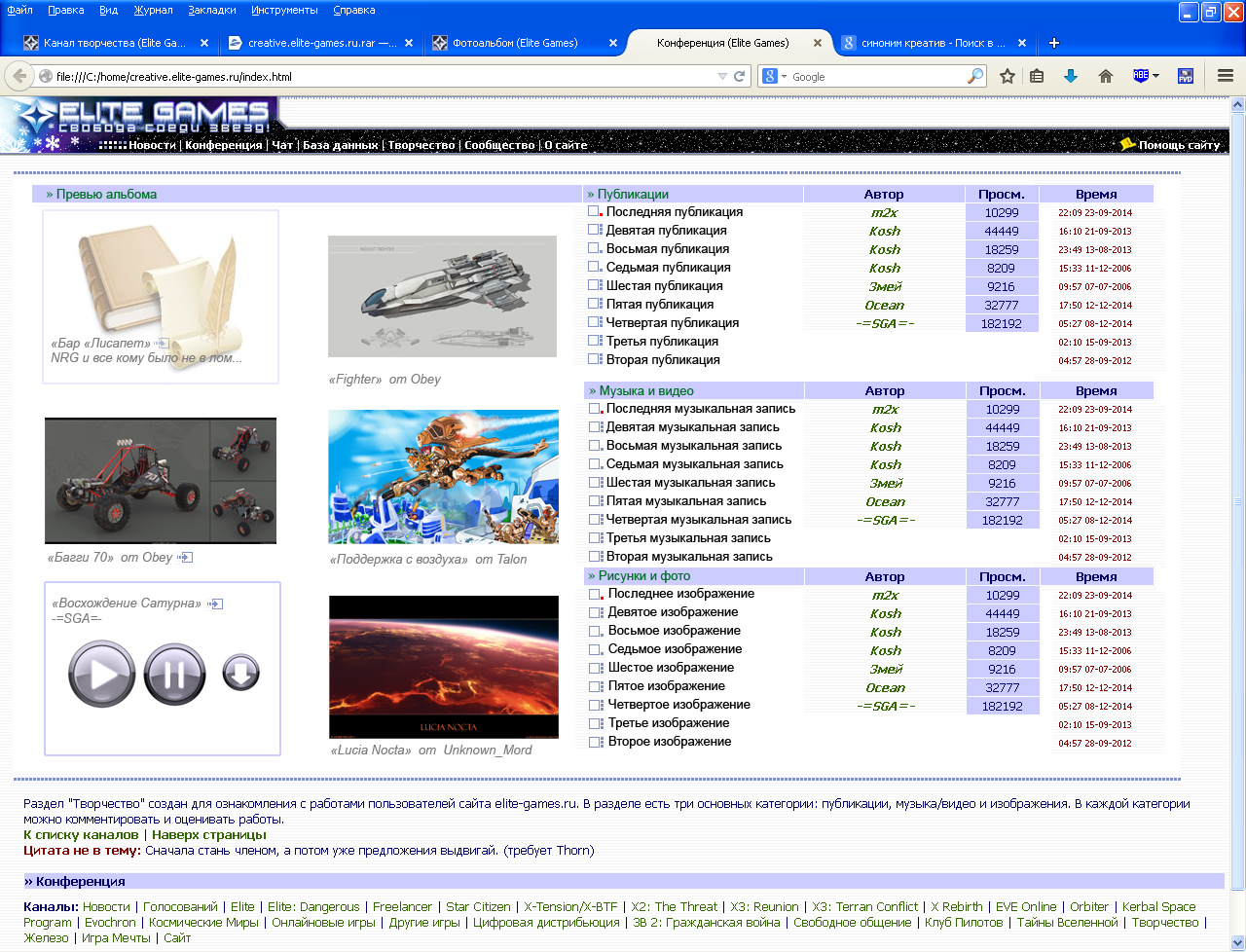Click the «Наверх страницы» link
This screenshot has height=952, width=1246.
[x=208, y=834]
